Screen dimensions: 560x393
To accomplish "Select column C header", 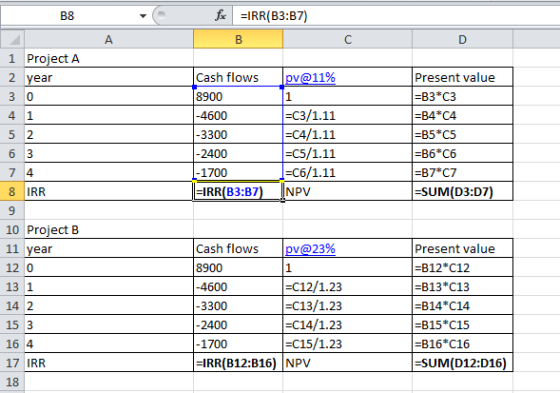I will point(348,39).
